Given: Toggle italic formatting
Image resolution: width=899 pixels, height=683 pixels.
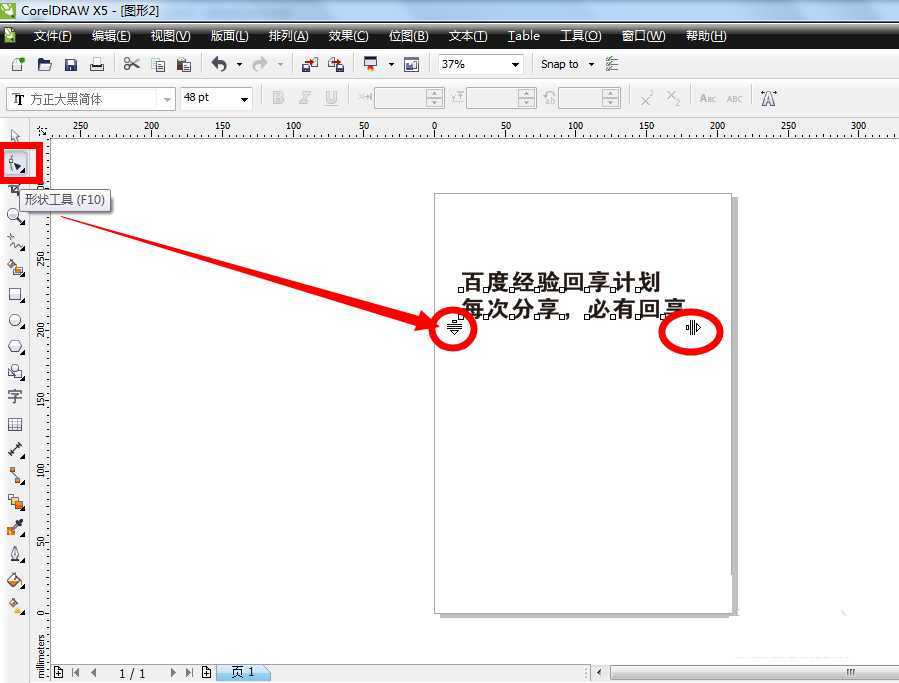Looking at the screenshot, I should [304, 97].
